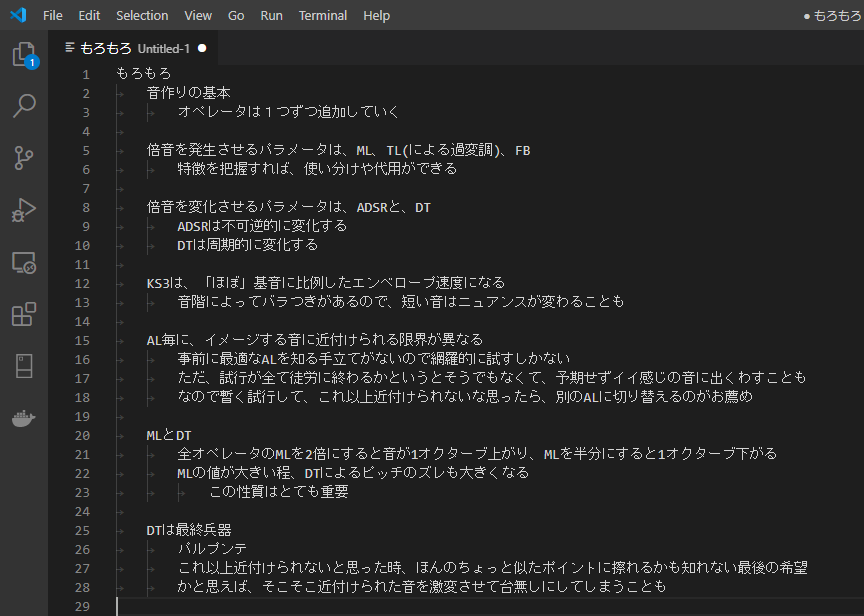Open the View menu
The height and width of the screenshot is (616, 864).
coord(198,15)
